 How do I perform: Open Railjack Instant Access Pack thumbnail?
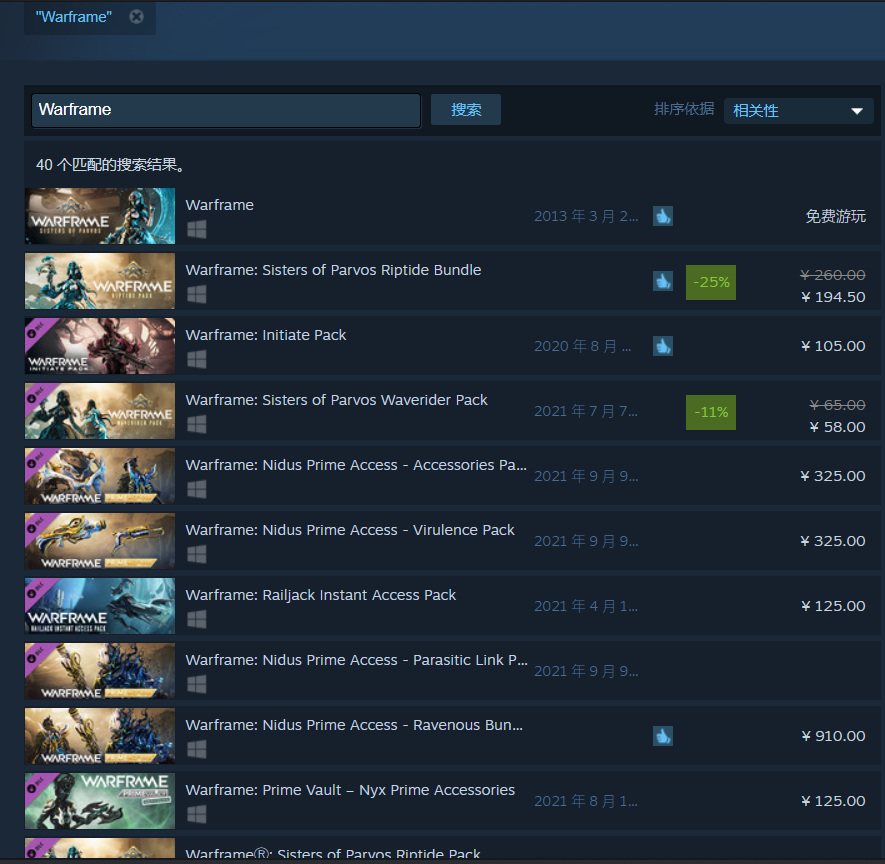[x=100, y=606]
